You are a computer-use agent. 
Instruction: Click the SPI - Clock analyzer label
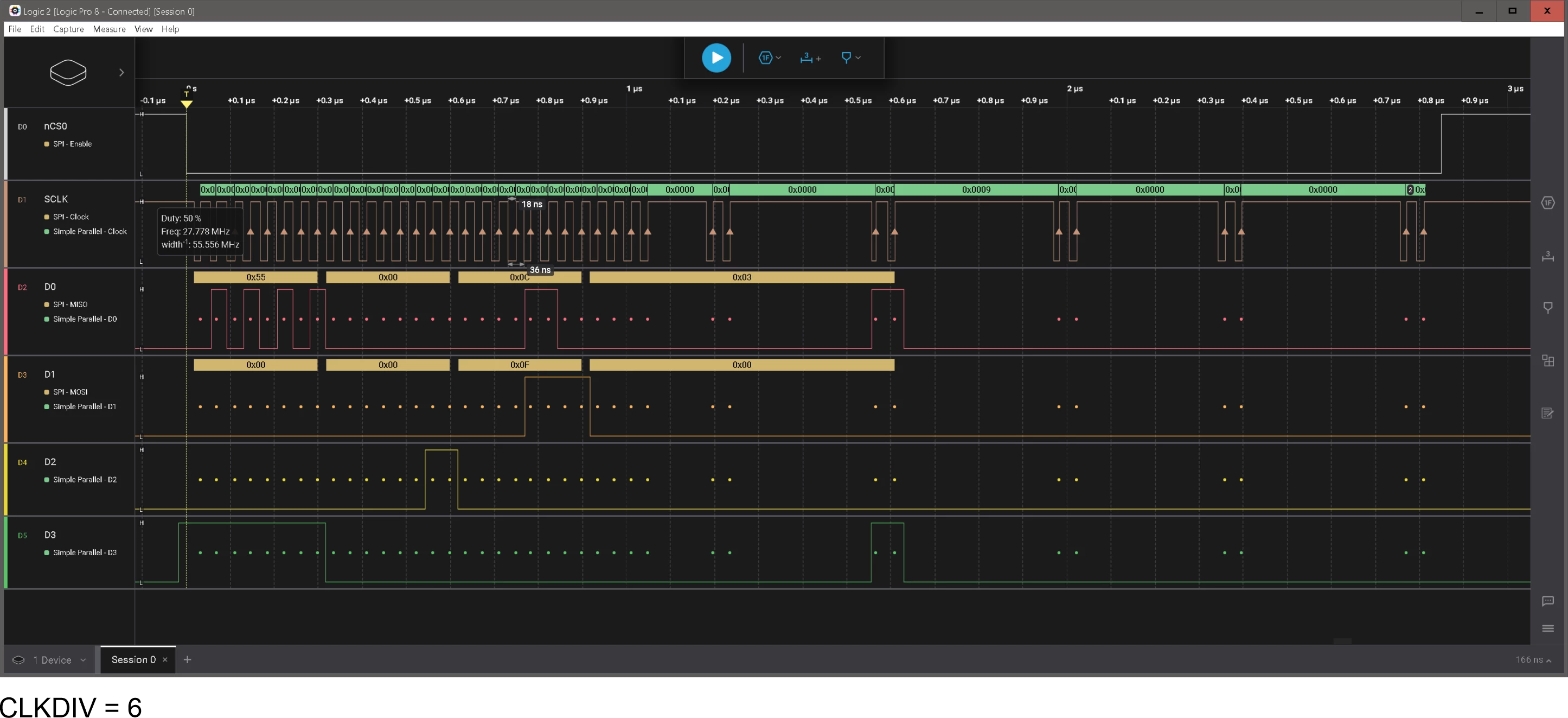point(71,218)
